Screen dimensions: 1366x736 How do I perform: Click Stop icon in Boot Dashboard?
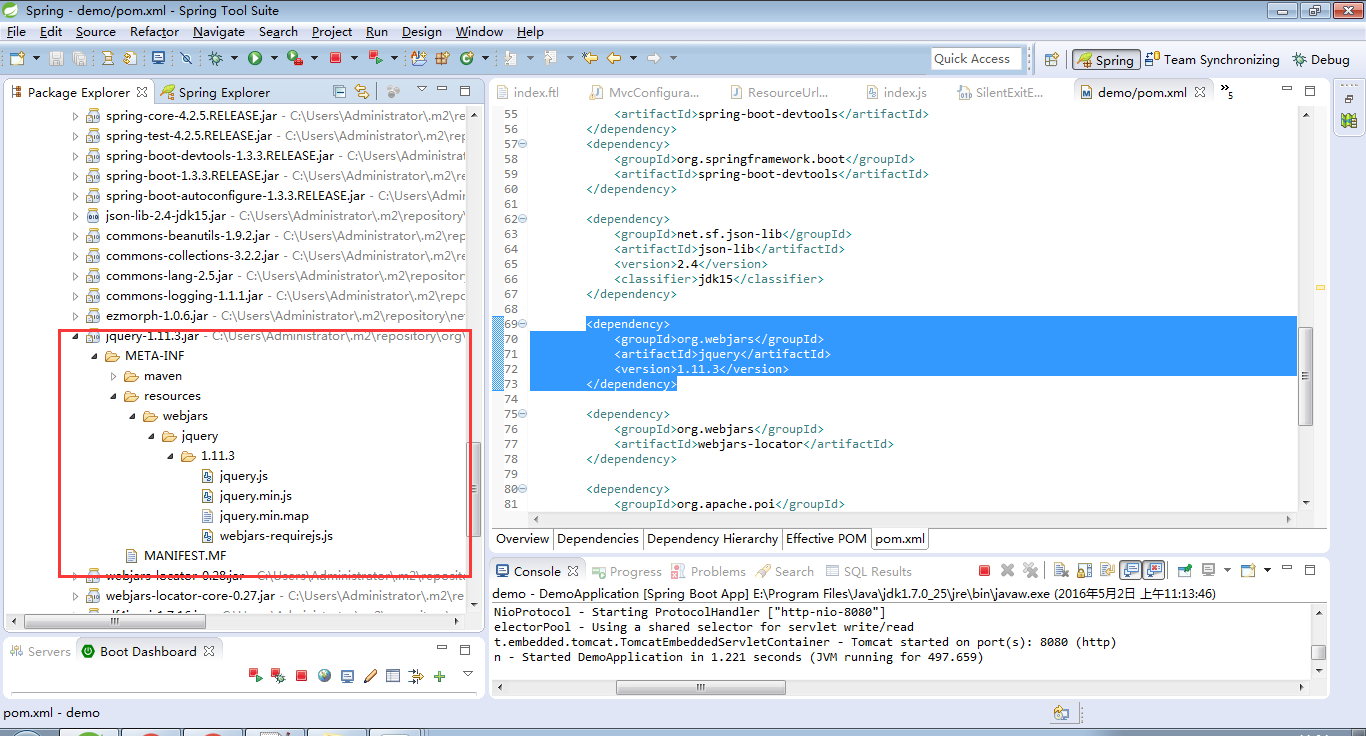(x=301, y=677)
